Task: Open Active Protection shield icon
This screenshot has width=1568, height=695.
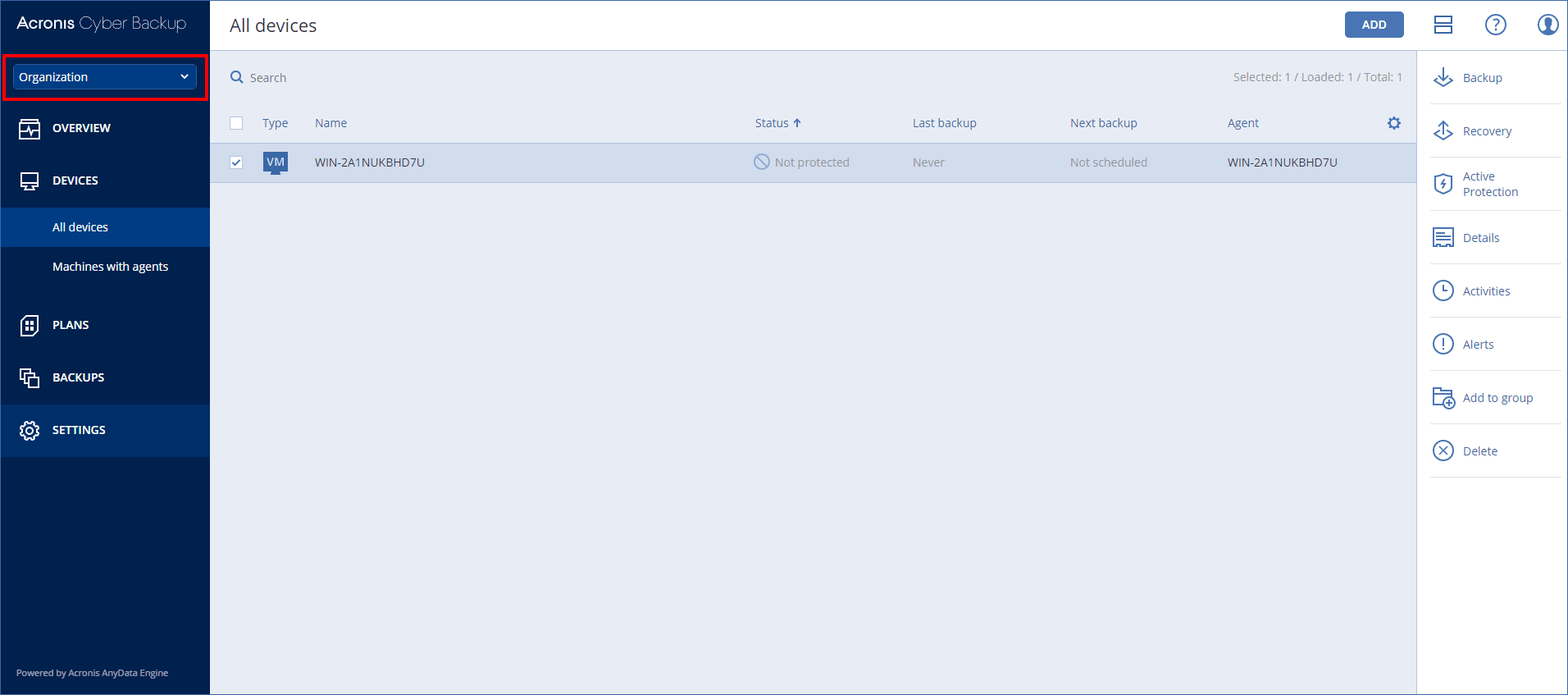Action: [x=1443, y=184]
